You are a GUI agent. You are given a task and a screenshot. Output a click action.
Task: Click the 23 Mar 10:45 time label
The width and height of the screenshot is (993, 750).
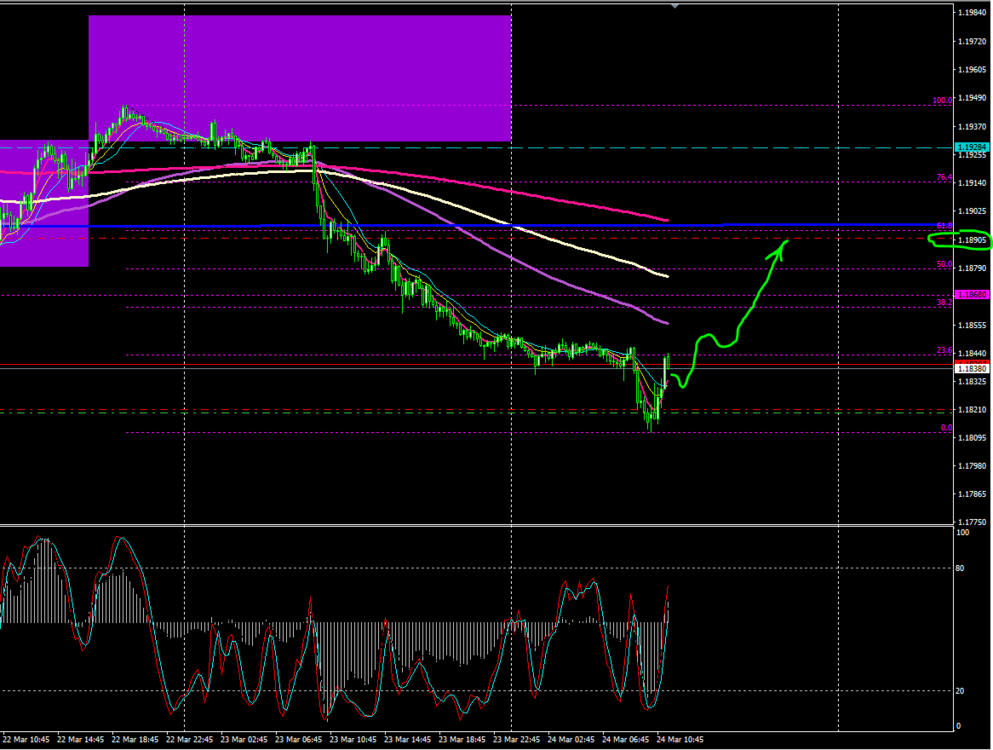click(x=353, y=739)
